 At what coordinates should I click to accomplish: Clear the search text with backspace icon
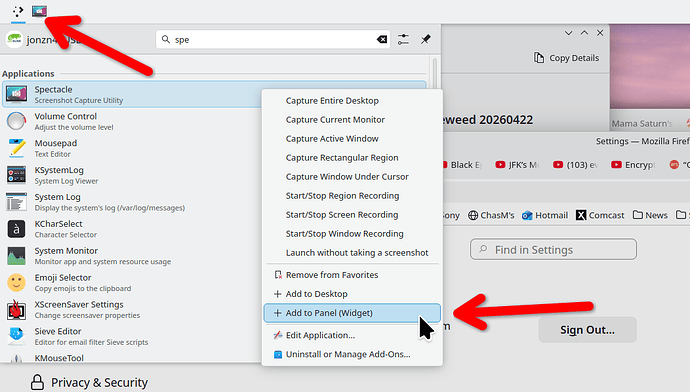[382, 40]
